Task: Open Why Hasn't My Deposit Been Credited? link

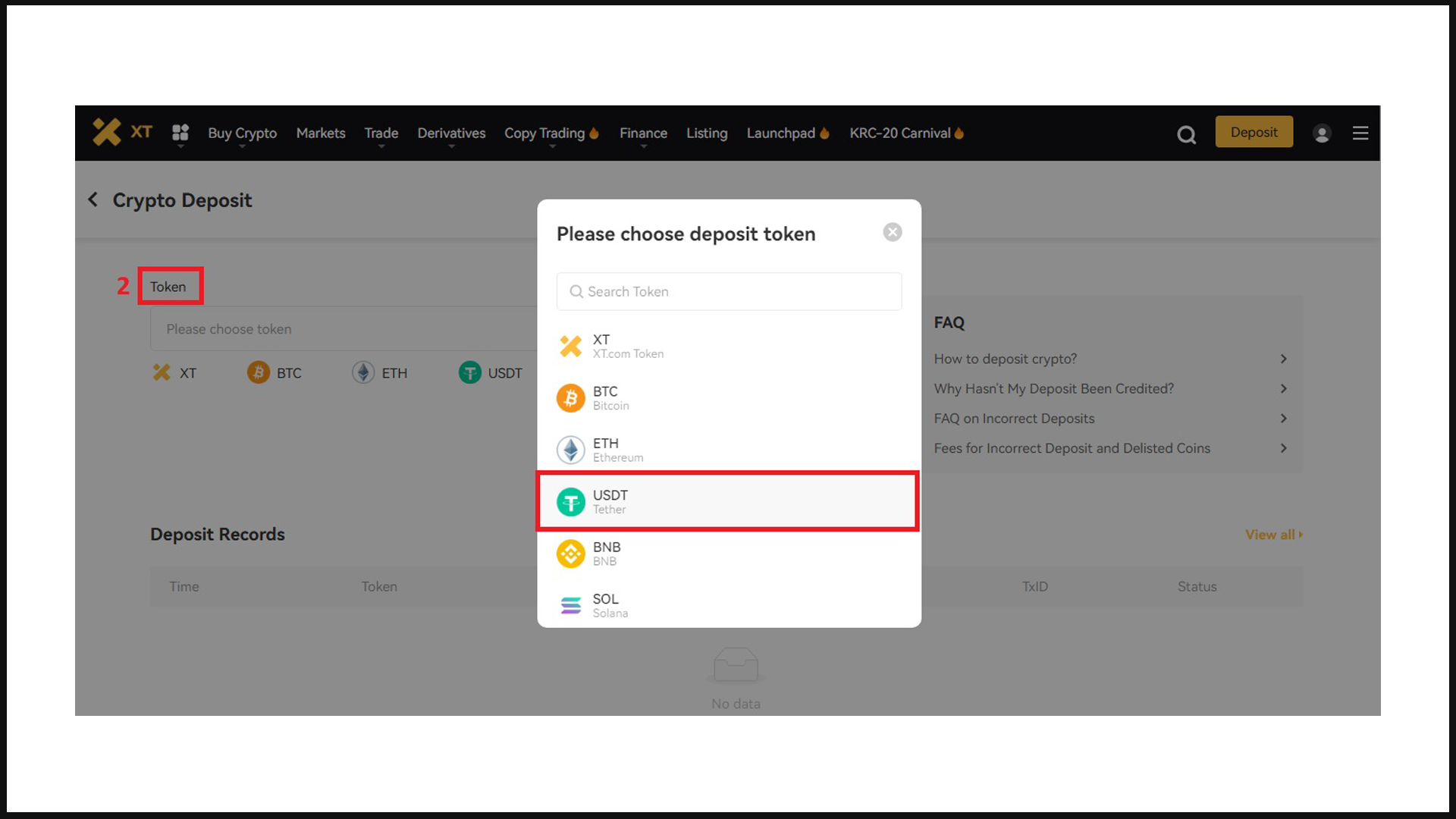Action: tap(1053, 388)
